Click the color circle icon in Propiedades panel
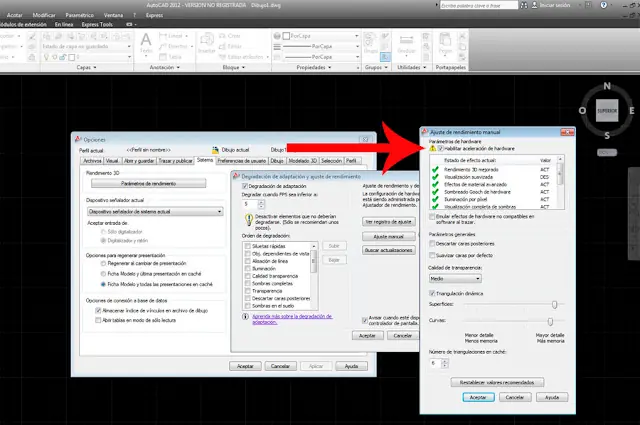Screen dimensions: 640x425 coord(277,36)
